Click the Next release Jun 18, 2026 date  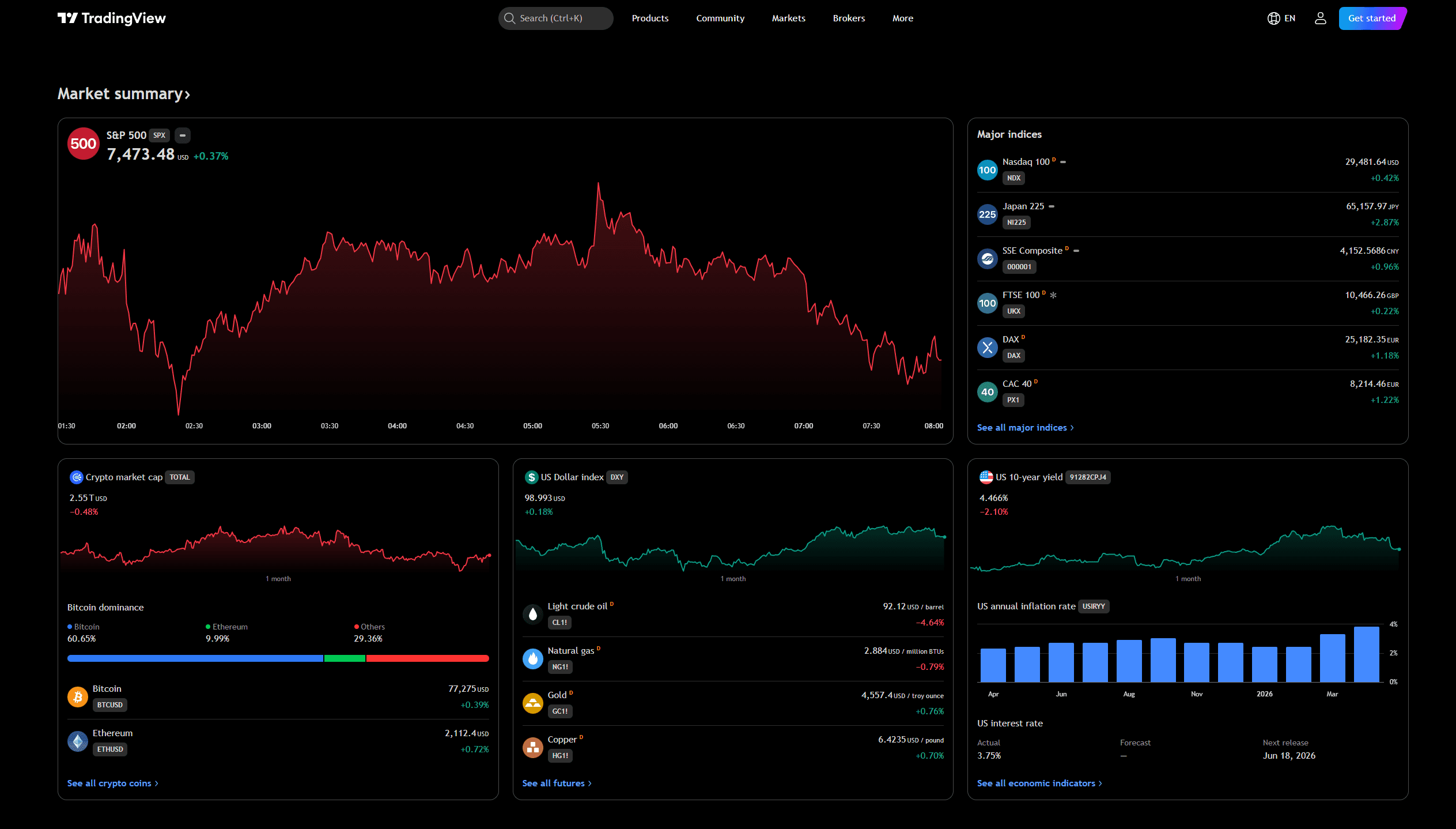coord(1289,756)
